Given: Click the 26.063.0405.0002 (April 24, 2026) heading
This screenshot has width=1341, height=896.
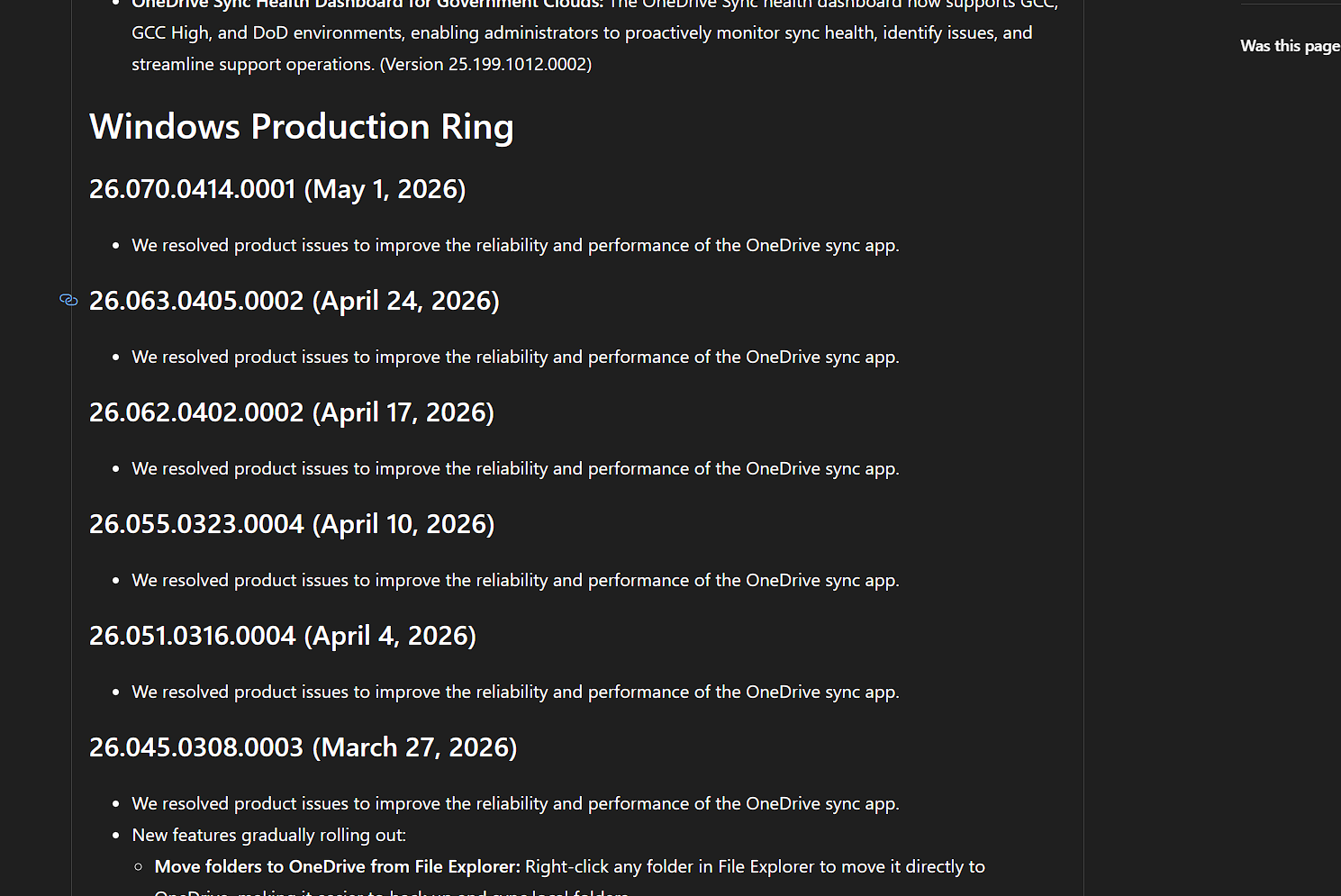Looking at the screenshot, I should (x=294, y=301).
